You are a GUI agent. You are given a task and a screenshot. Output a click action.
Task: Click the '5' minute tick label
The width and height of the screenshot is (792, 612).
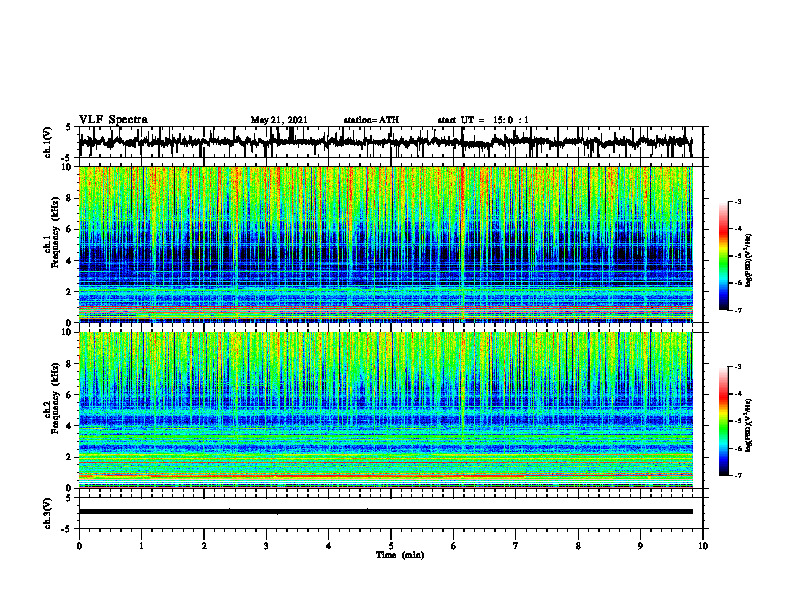click(x=391, y=546)
